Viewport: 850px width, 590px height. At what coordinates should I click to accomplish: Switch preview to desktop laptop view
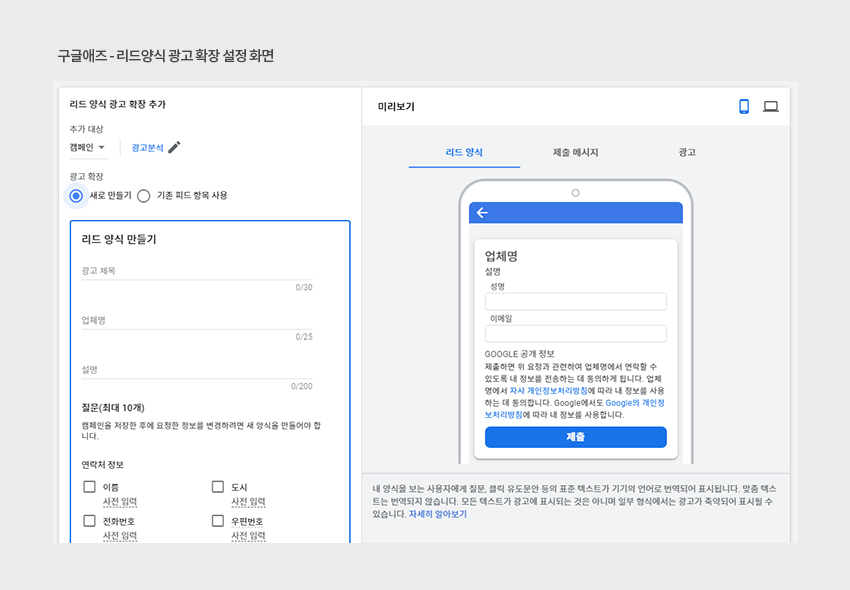(770, 106)
